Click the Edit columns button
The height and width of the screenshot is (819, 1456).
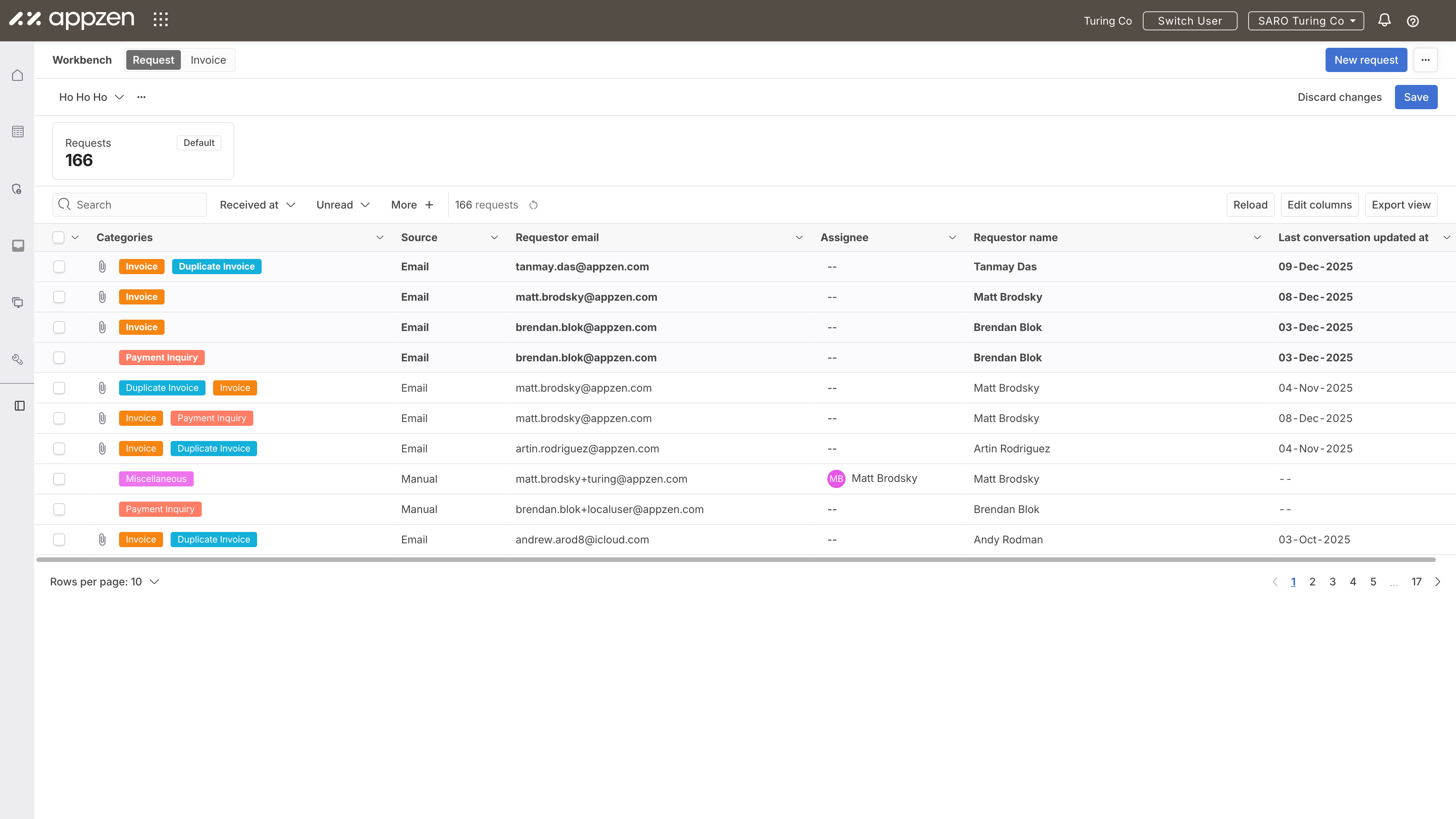[x=1319, y=205]
